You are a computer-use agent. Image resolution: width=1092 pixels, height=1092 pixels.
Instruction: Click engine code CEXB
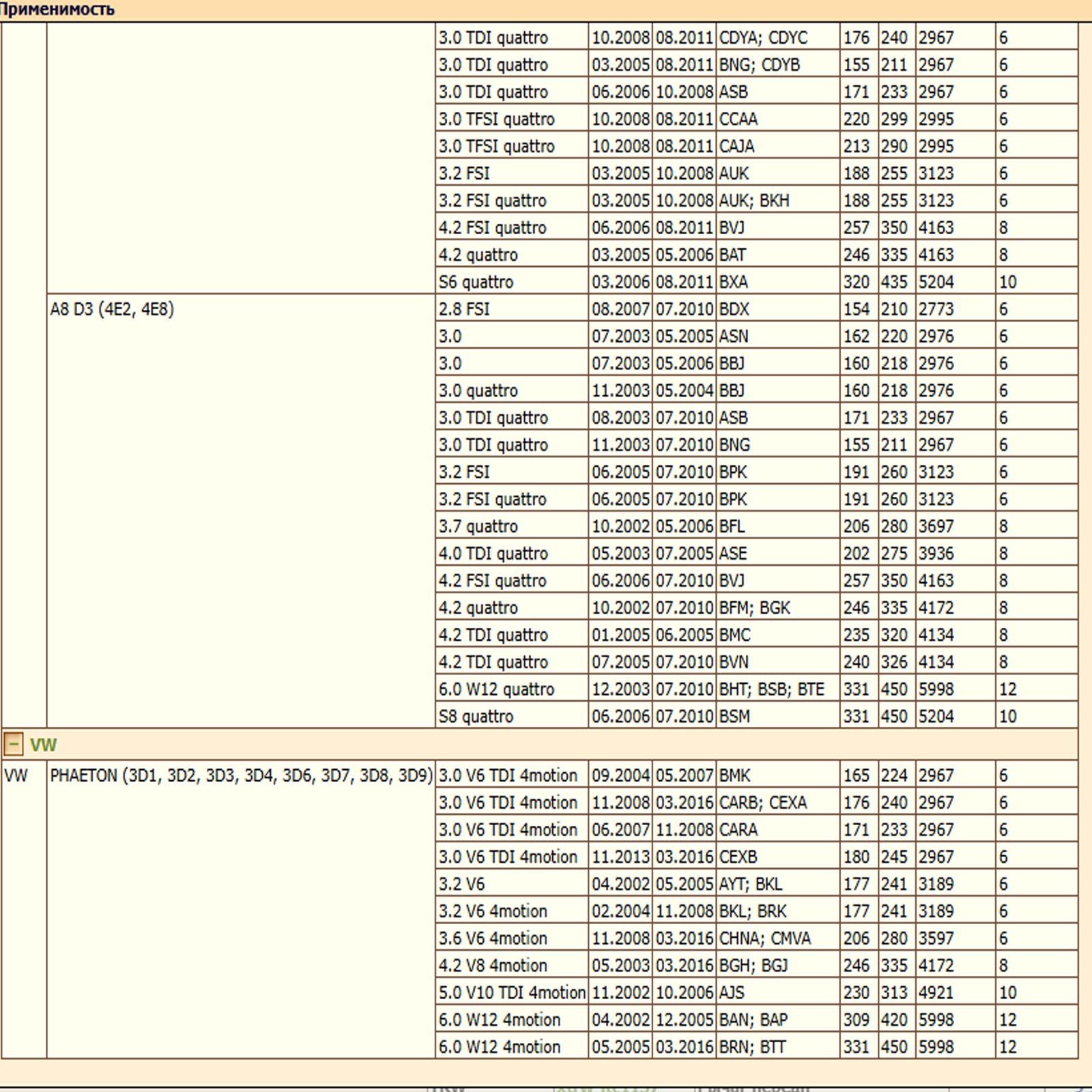click(x=738, y=857)
